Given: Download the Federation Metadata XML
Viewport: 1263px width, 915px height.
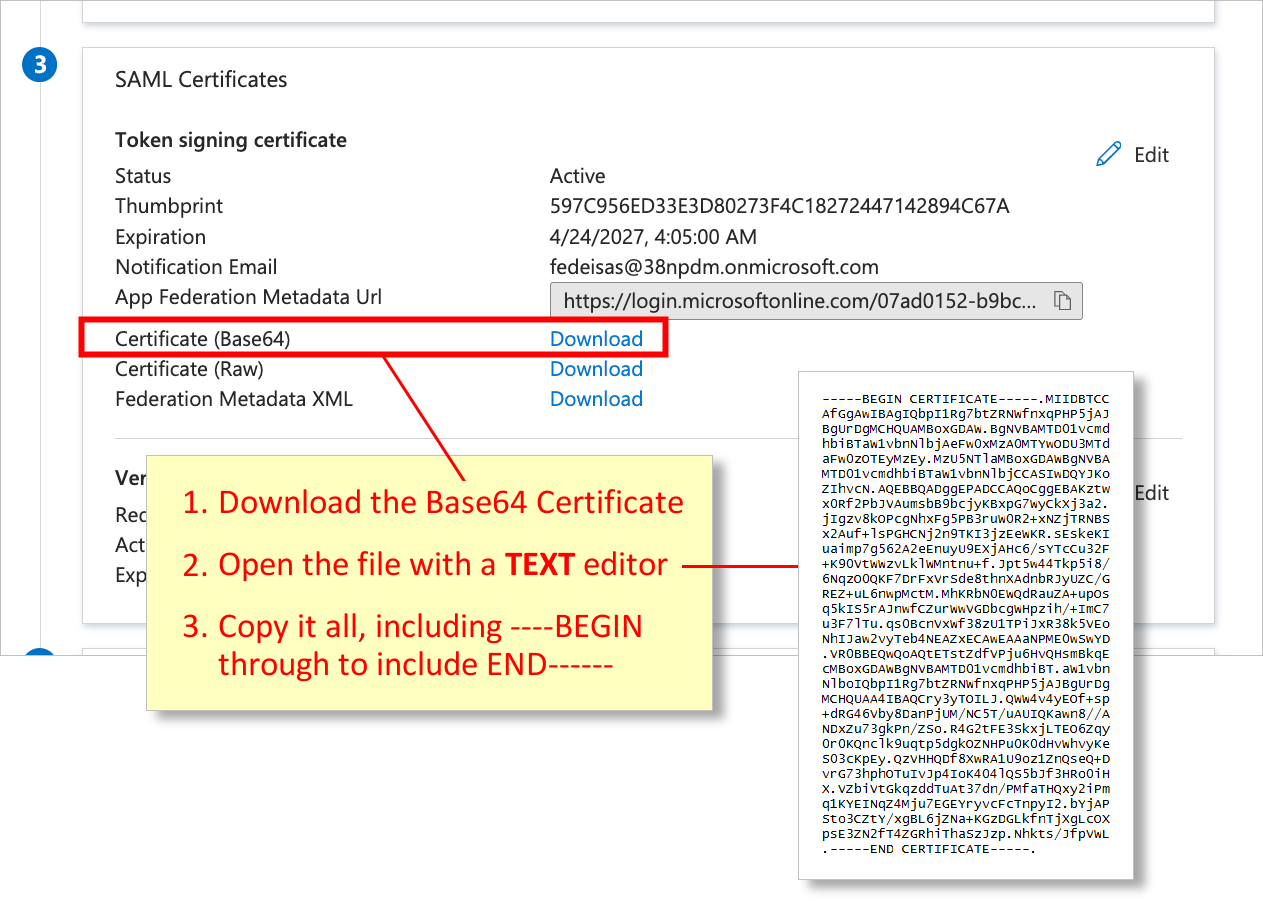Looking at the screenshot, I should pyautogui.click(x=596, y=399).
